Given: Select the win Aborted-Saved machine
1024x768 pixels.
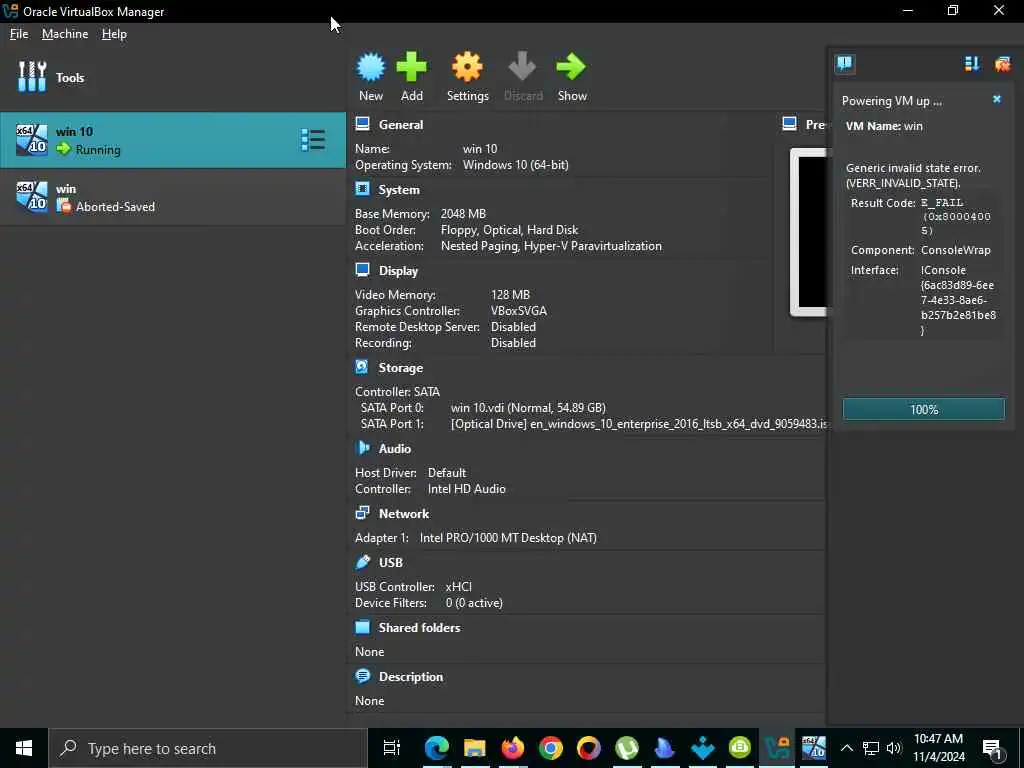Looking at the screenshot, I should pos(172,197).
